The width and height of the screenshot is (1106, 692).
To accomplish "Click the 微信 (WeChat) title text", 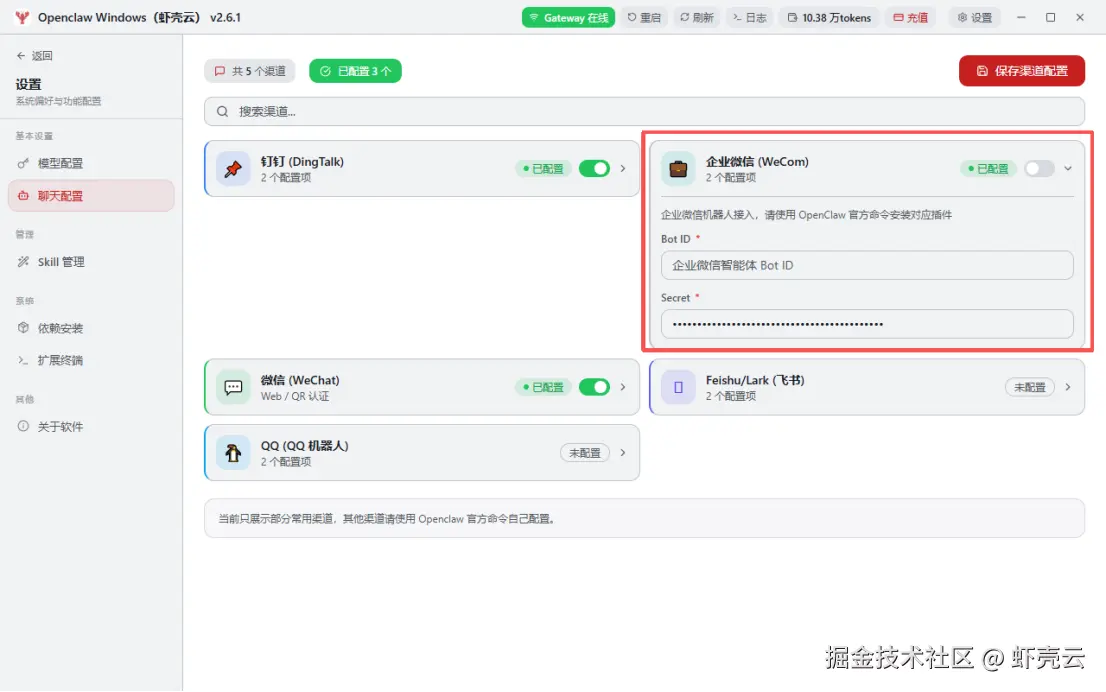I will [x=300, y=380].
